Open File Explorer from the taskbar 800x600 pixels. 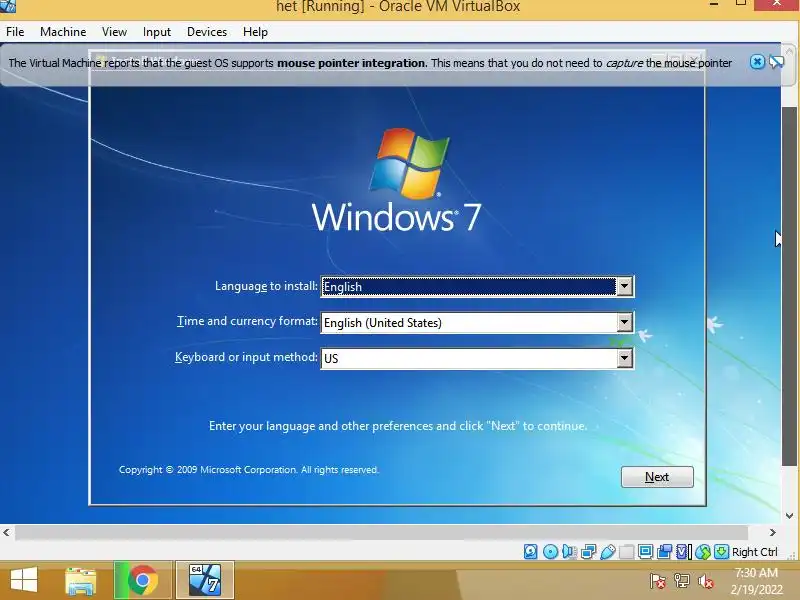81,581
